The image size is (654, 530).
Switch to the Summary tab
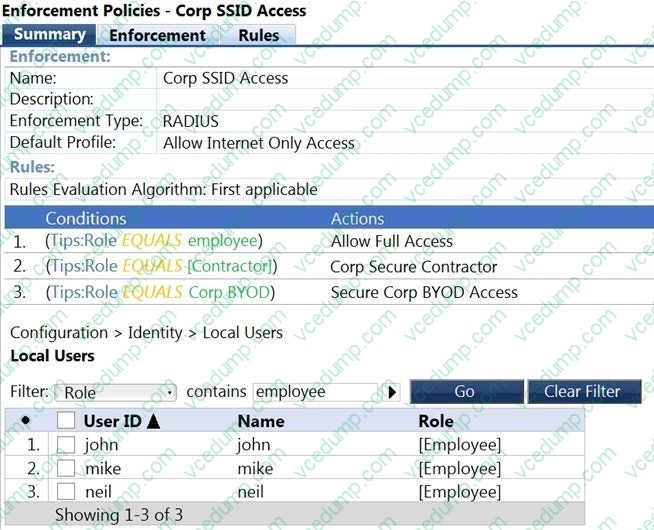(x=49, y=35)
